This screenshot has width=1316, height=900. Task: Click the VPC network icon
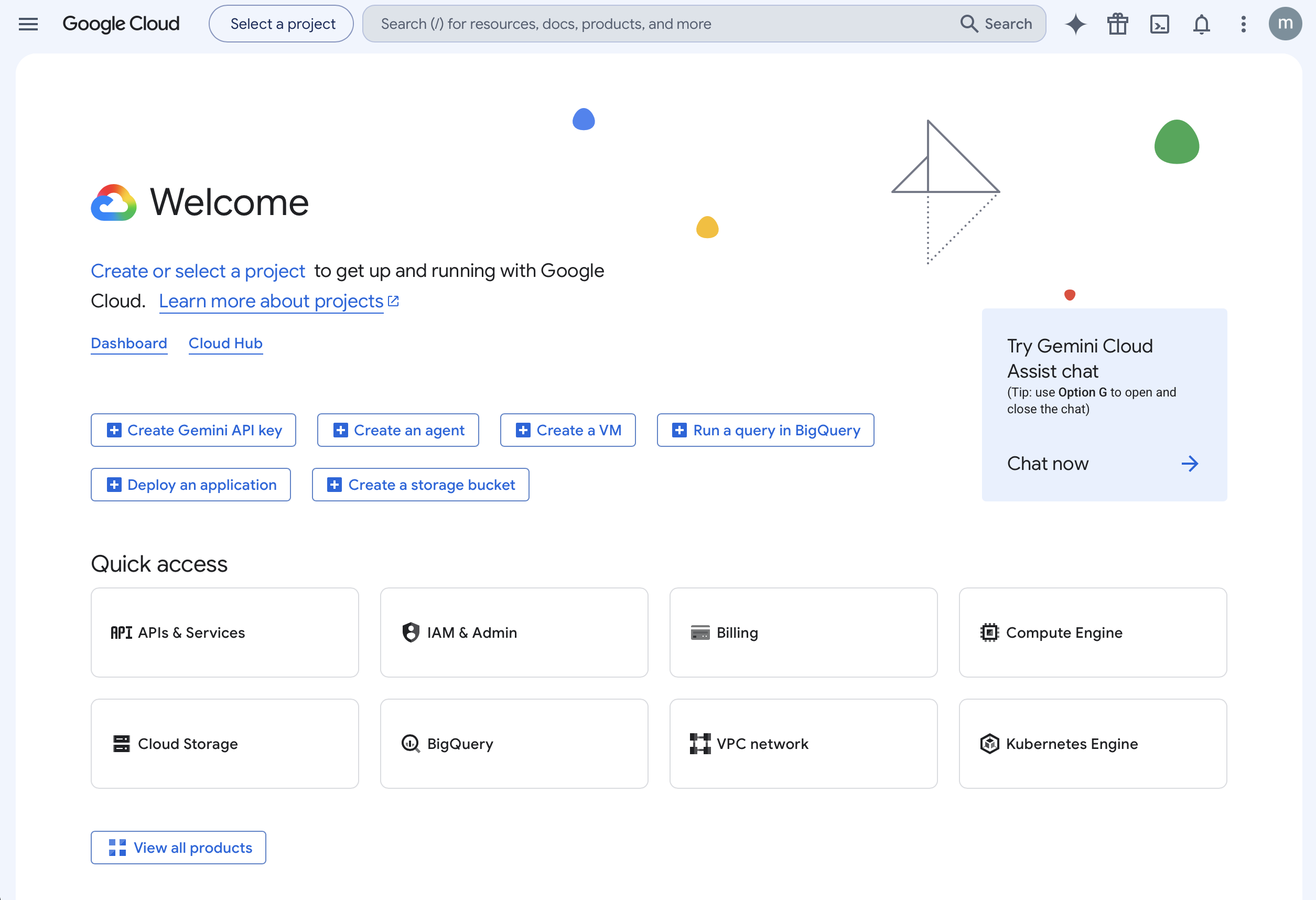(700, 744)
